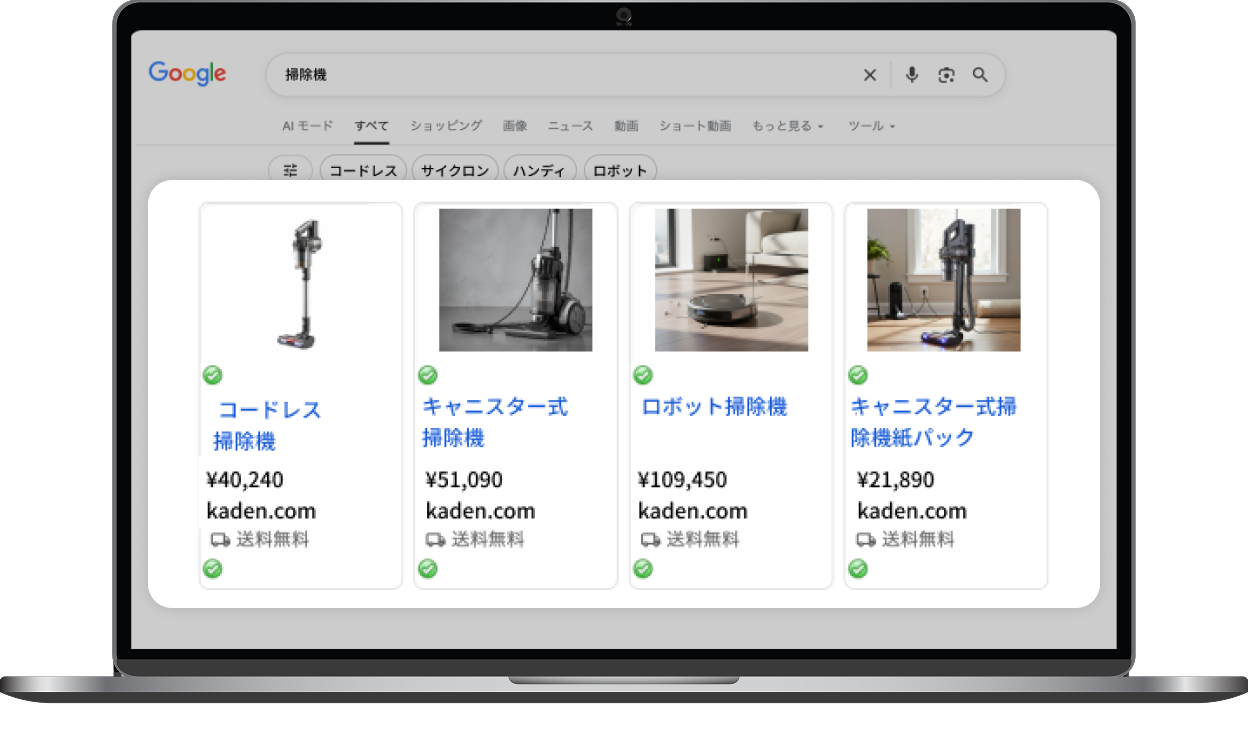This screenshot has height=734, width=1252.
Task: Select the ハンディ filter chip
Action: click(540, 170)
